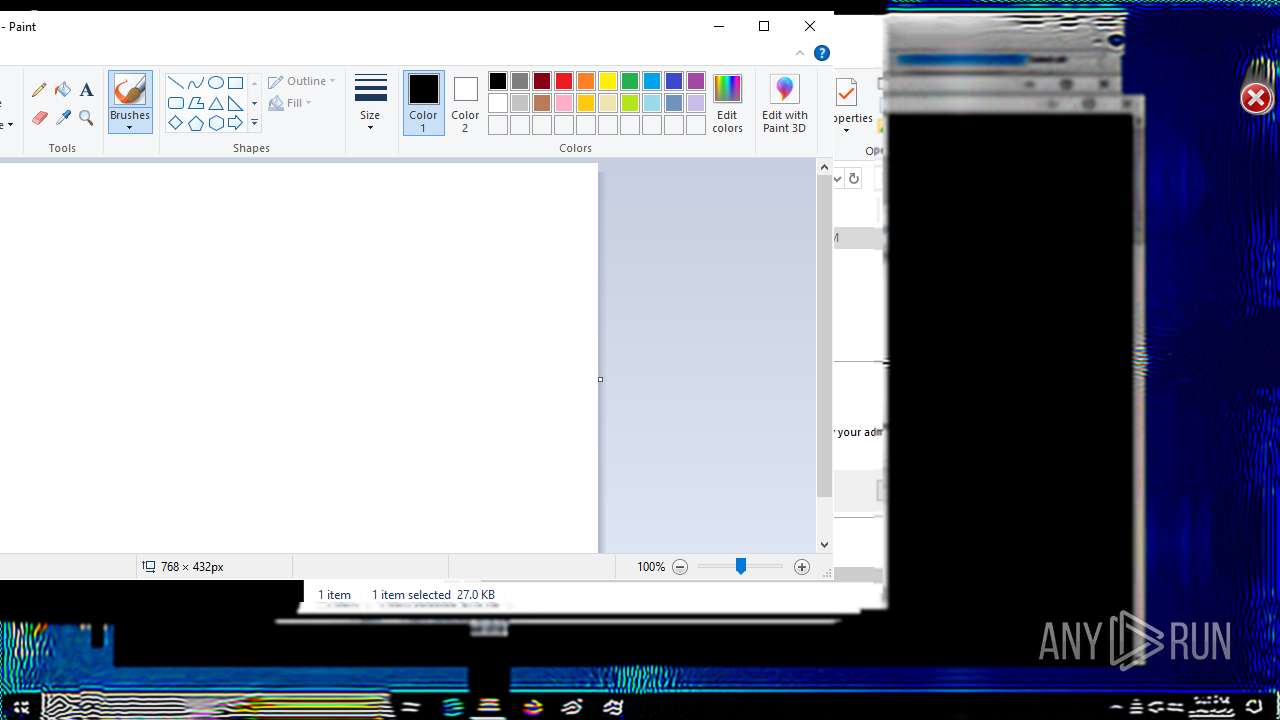Pick the pink color swatch

[x=564, y=103]
